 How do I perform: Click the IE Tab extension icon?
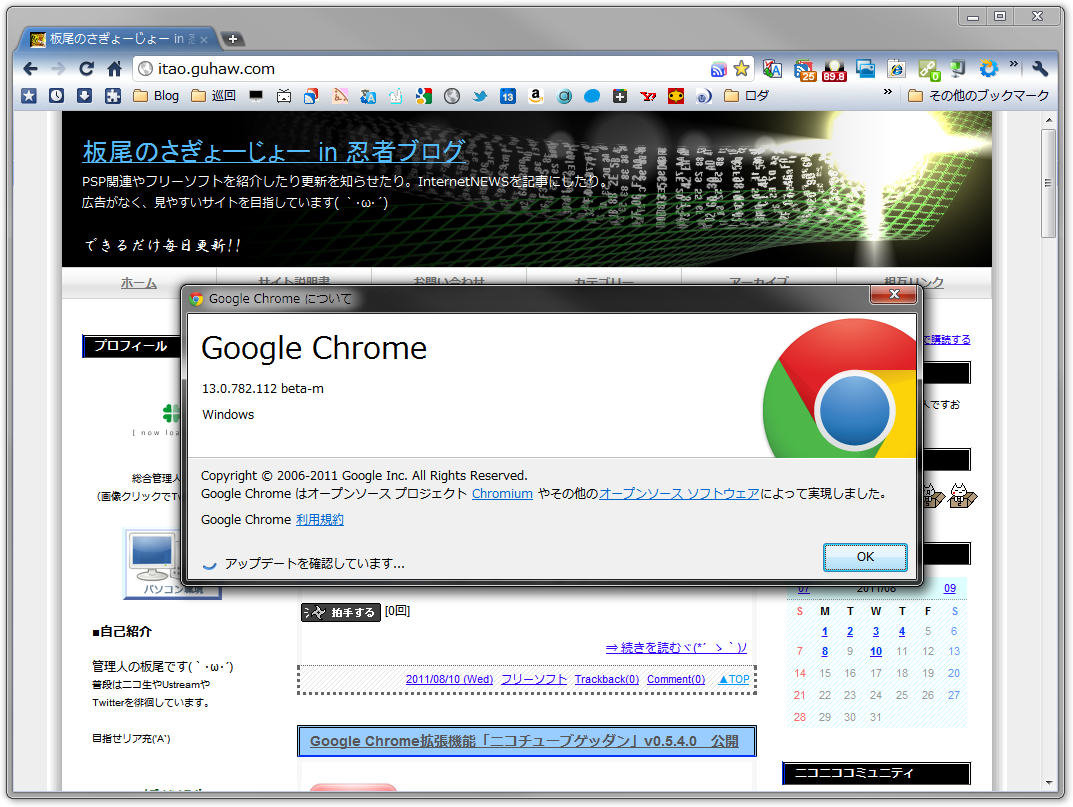click(x=896, y=68)
